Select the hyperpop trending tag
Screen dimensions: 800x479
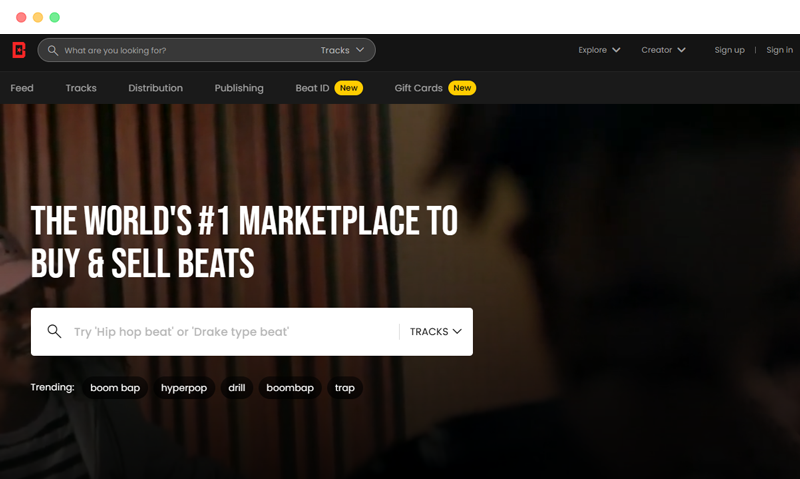tap(184, 388)
